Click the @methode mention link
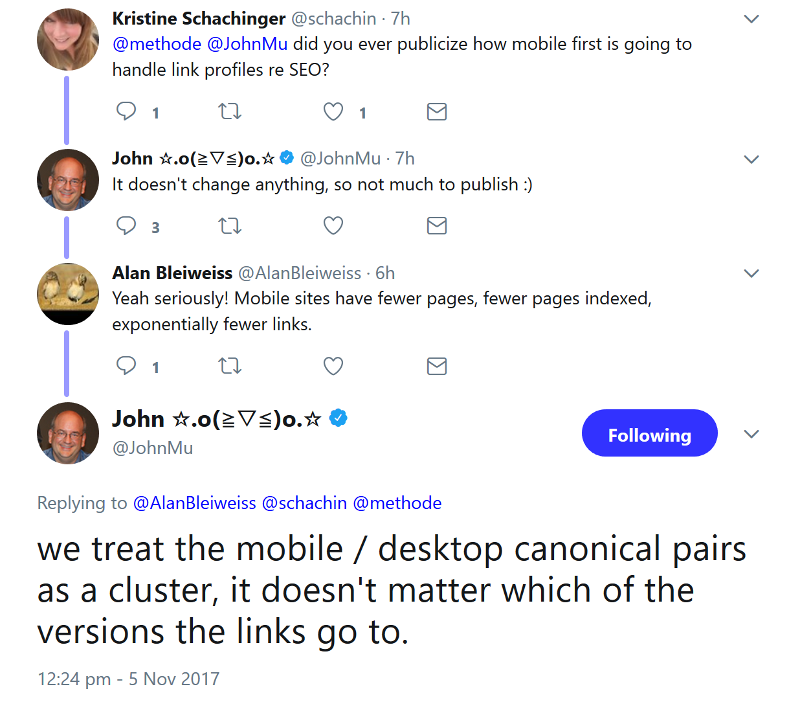The image size is (800, 702). 398,503
